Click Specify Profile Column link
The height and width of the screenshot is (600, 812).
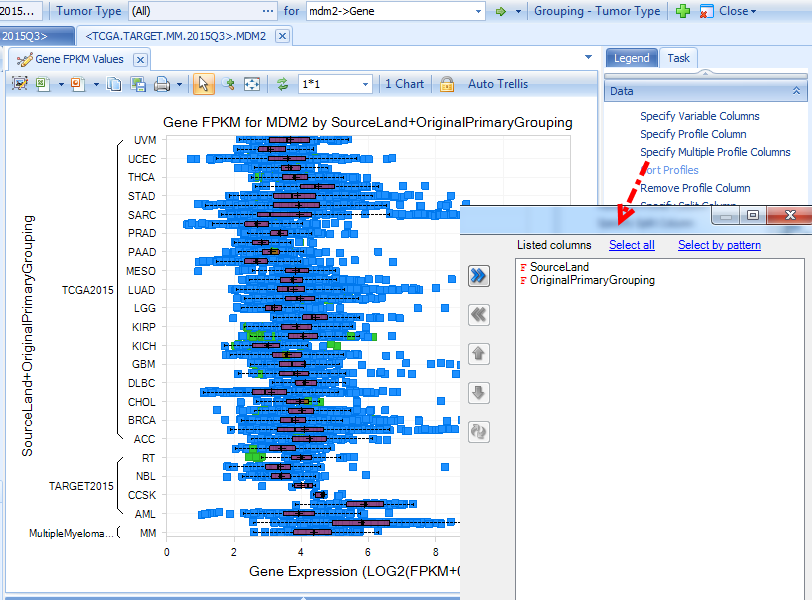693,134
